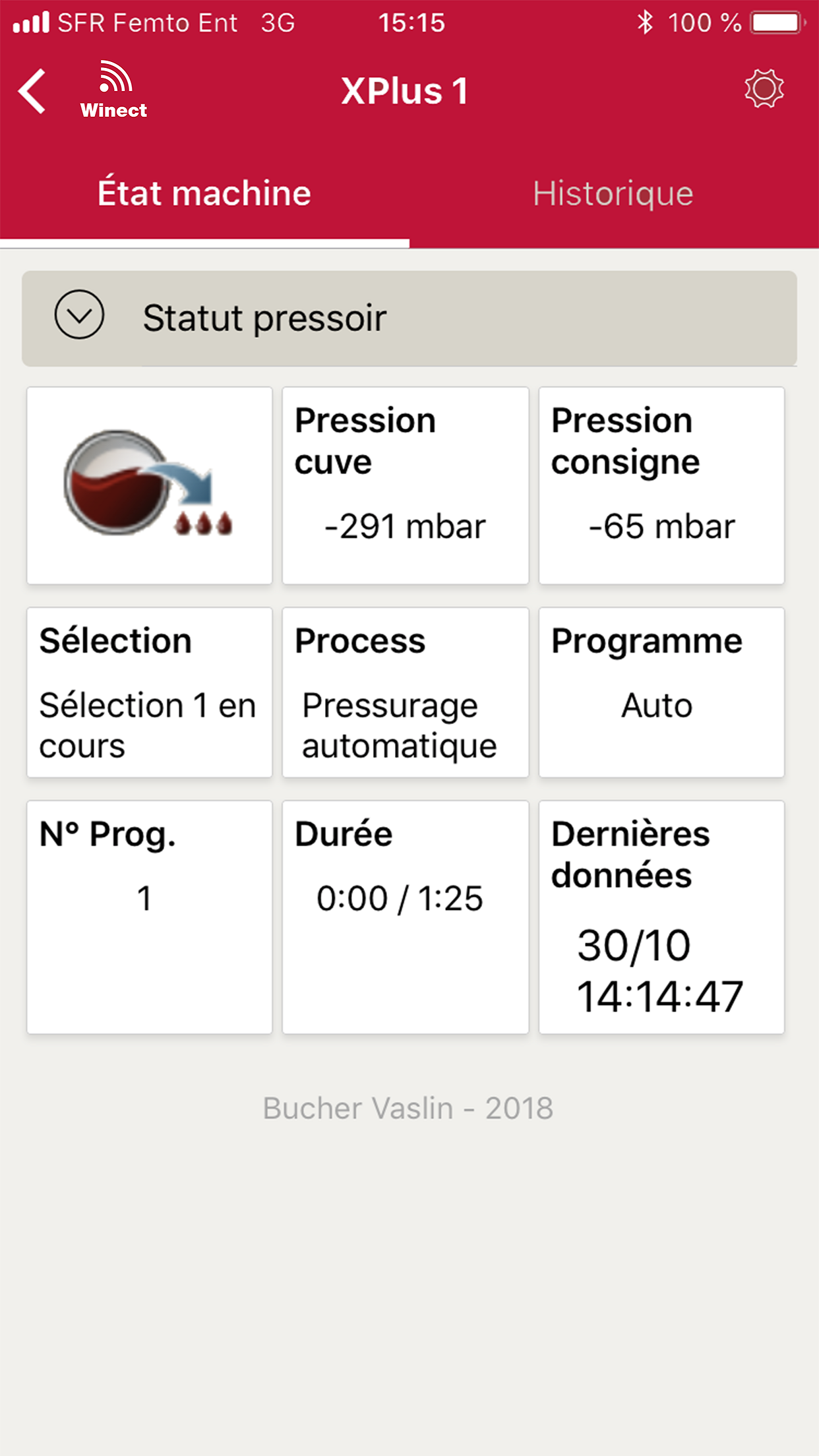
Task: Tap the Winect connection icon
Action: tap(114, 90)
